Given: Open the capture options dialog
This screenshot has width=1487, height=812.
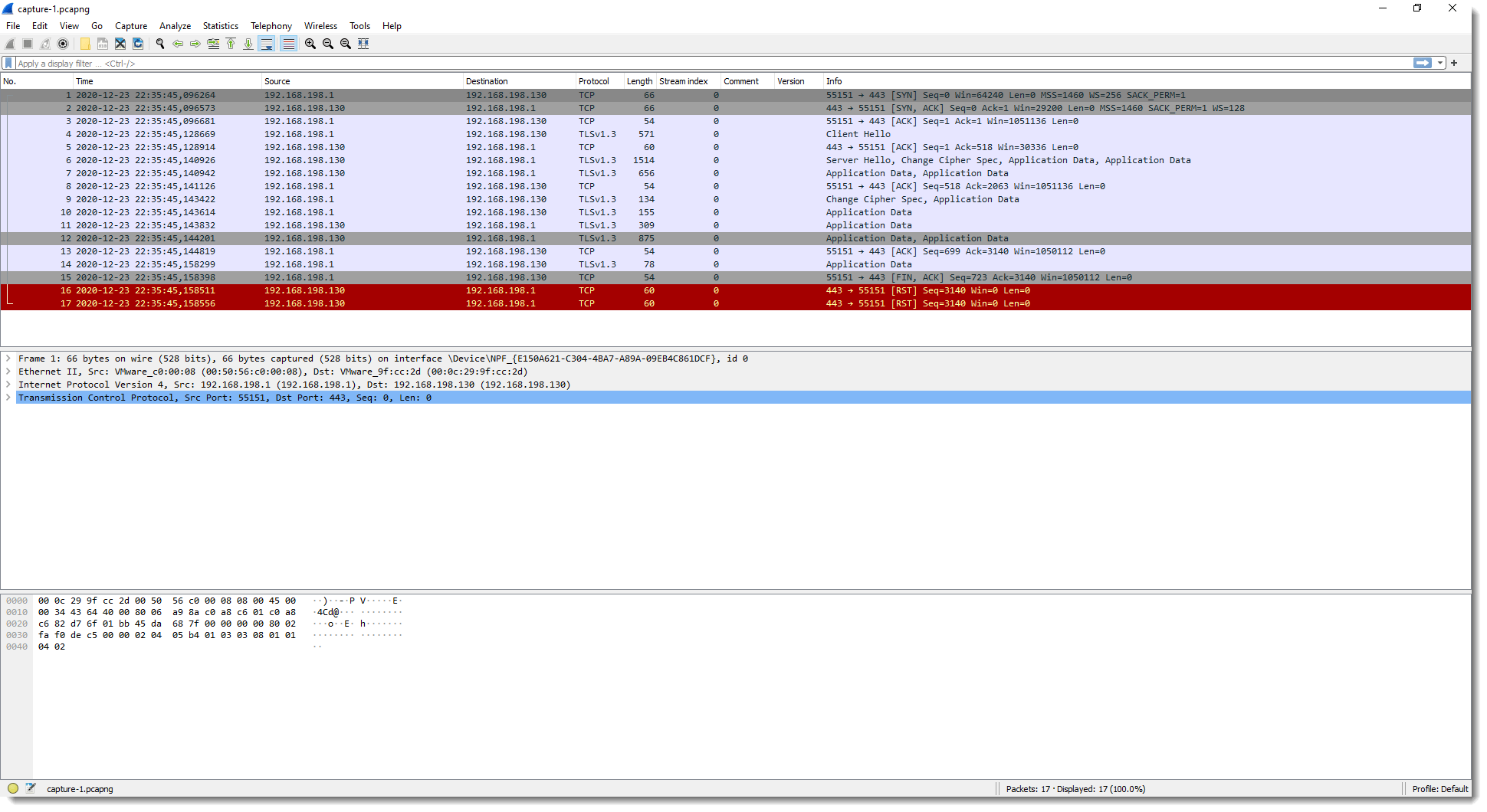Looking at the screenshot, I should 64,44.
